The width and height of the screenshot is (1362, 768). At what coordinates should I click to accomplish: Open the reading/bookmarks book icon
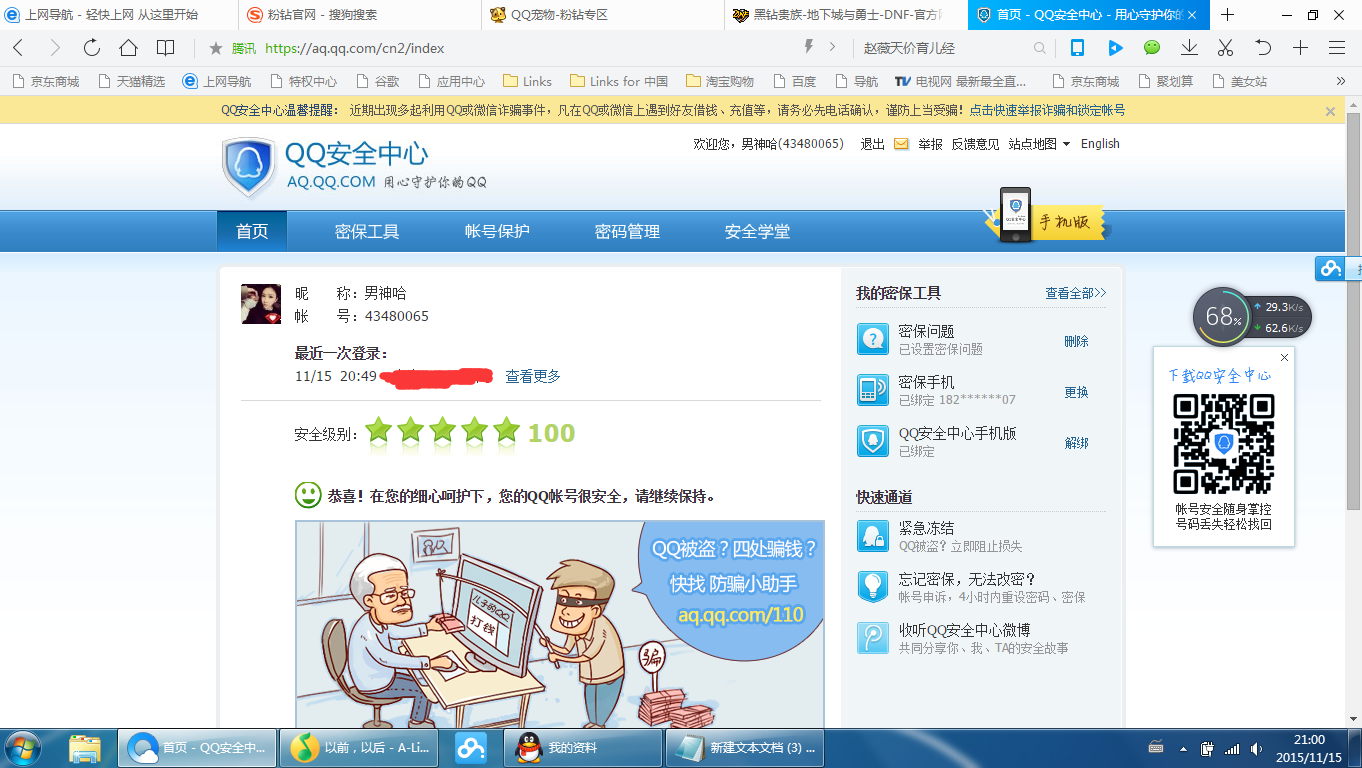coord(166,48)
